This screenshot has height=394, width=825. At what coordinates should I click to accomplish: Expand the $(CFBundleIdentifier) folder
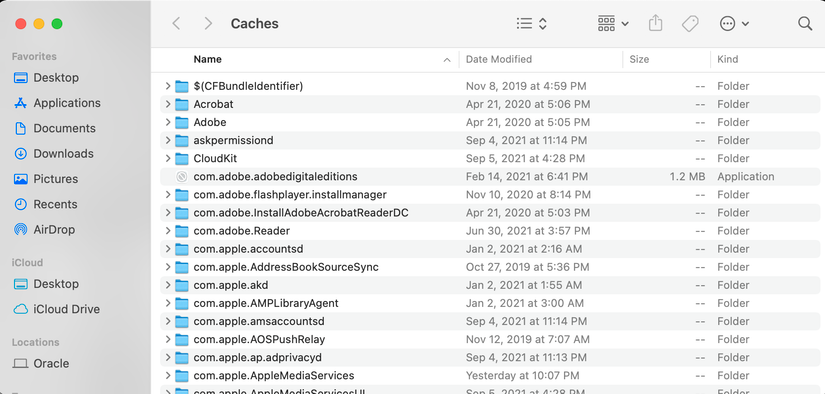(167, 86)
